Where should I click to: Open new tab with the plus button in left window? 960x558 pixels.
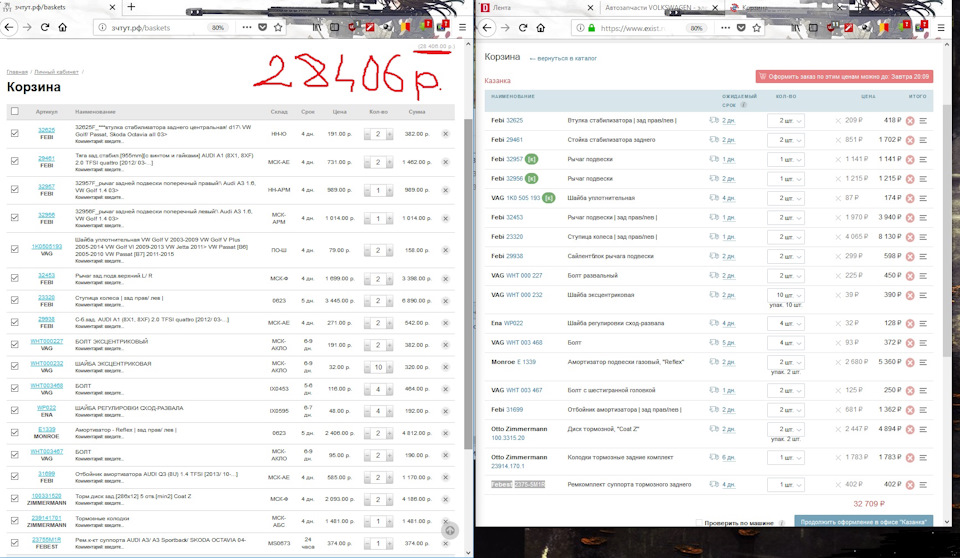131,7
